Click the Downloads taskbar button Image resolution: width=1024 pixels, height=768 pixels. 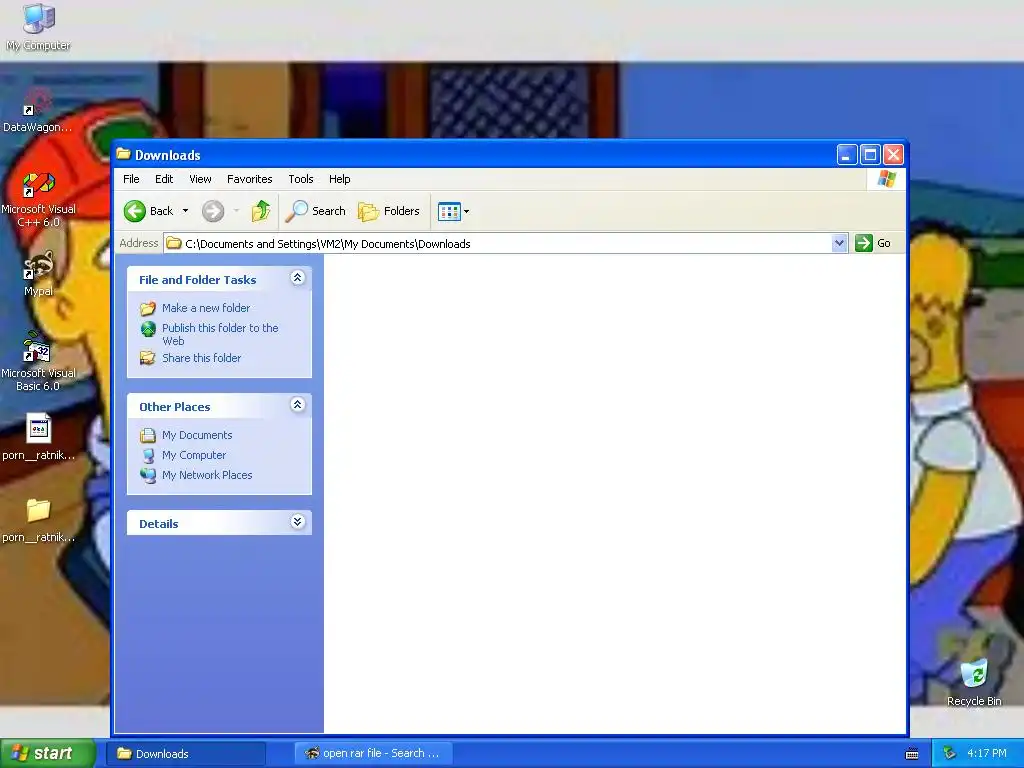tap(186, 754)
